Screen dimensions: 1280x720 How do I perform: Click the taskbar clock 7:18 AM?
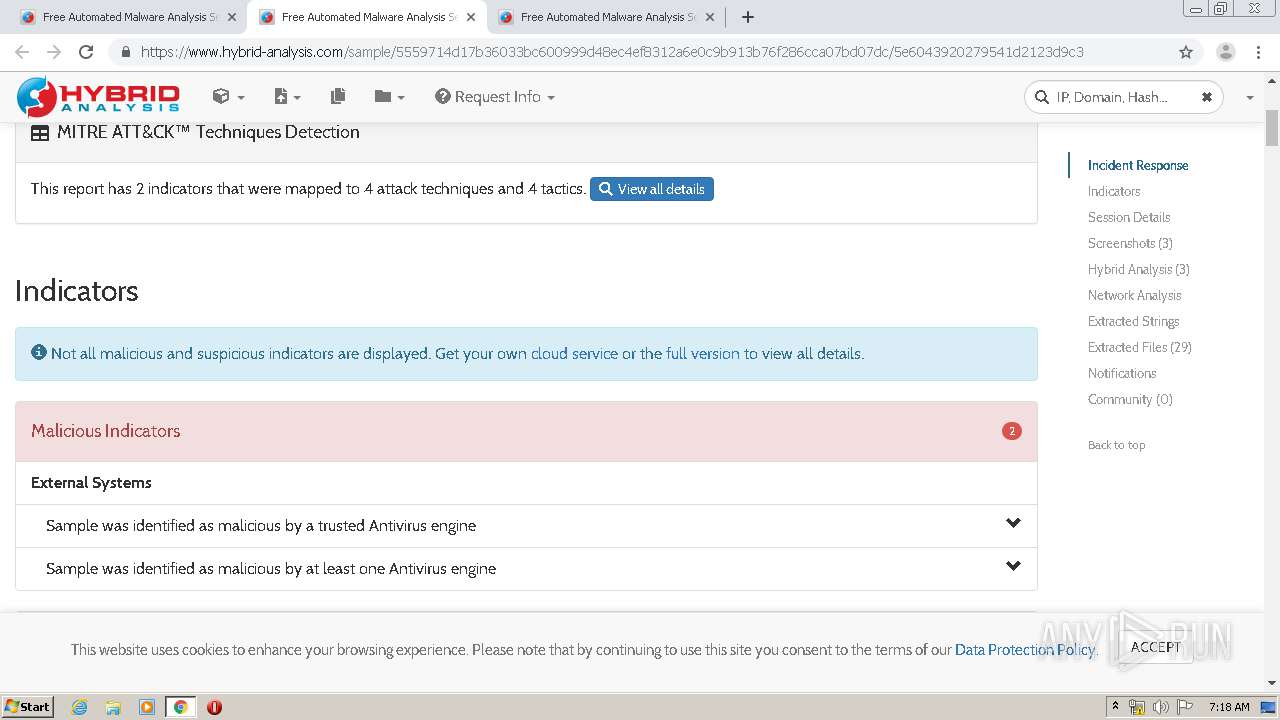pos(1229,707)
